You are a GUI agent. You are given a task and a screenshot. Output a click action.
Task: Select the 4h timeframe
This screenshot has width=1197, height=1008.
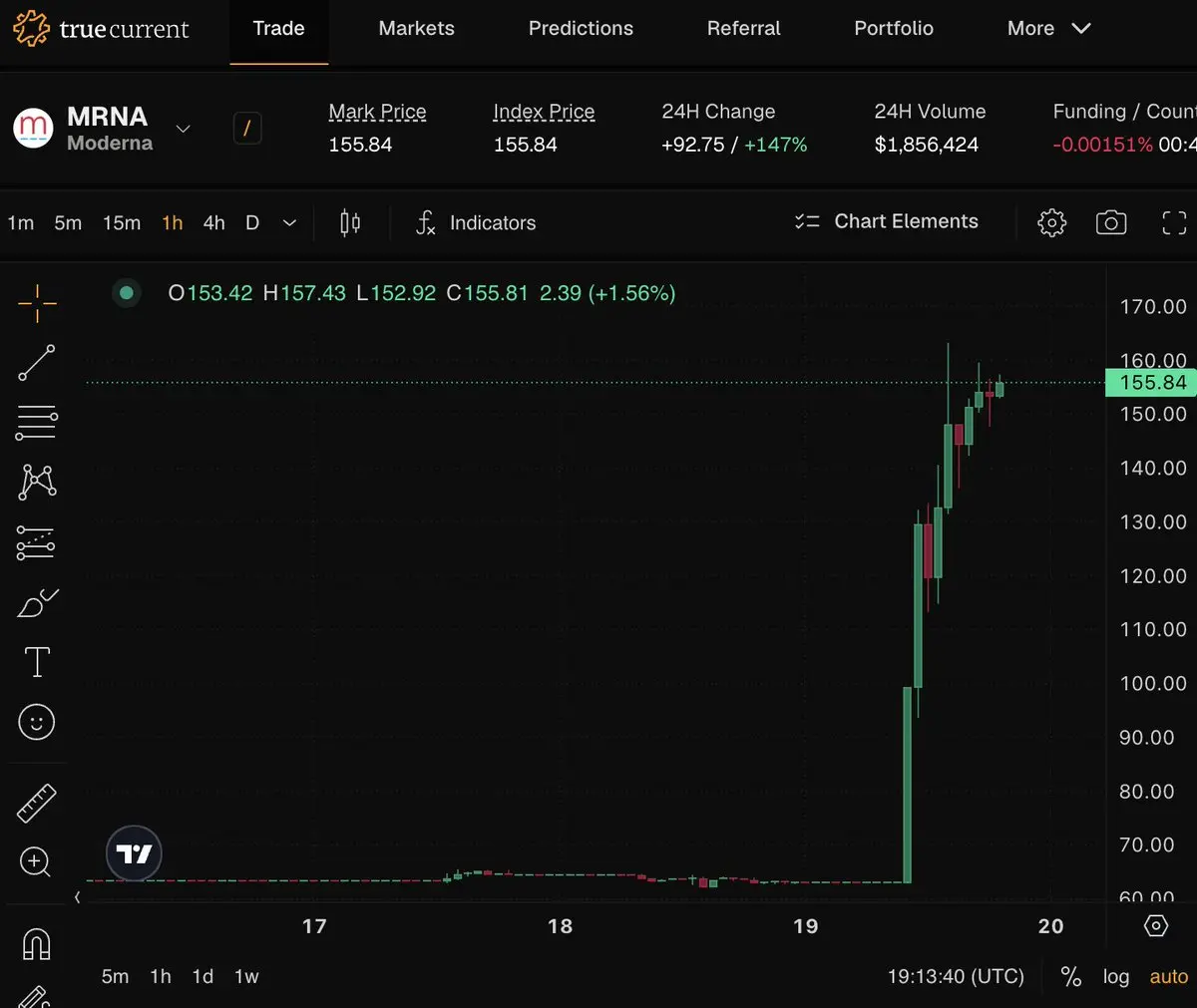[214, 222]
